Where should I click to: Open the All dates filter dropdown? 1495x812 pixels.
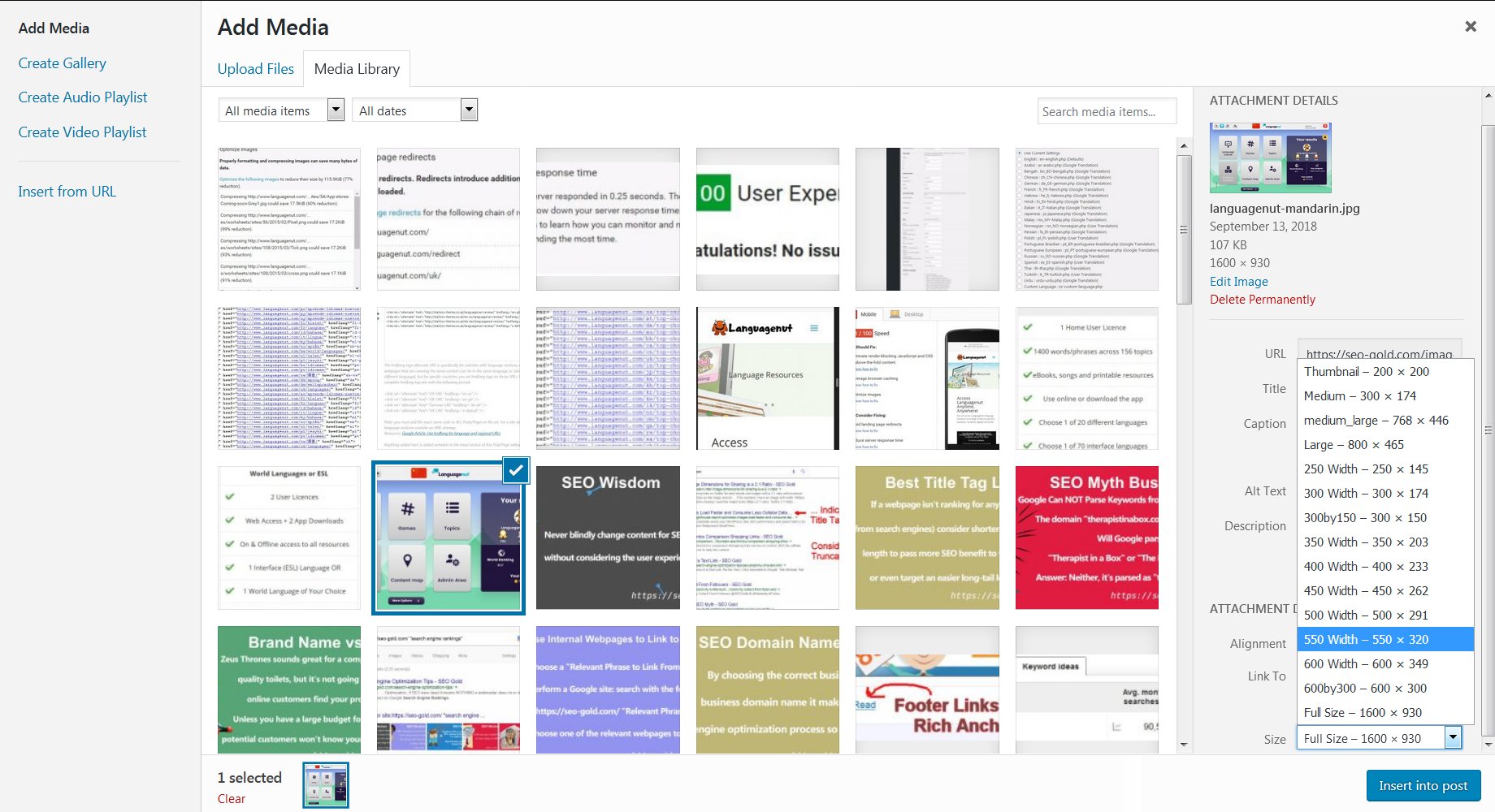(x=414, y=110)
